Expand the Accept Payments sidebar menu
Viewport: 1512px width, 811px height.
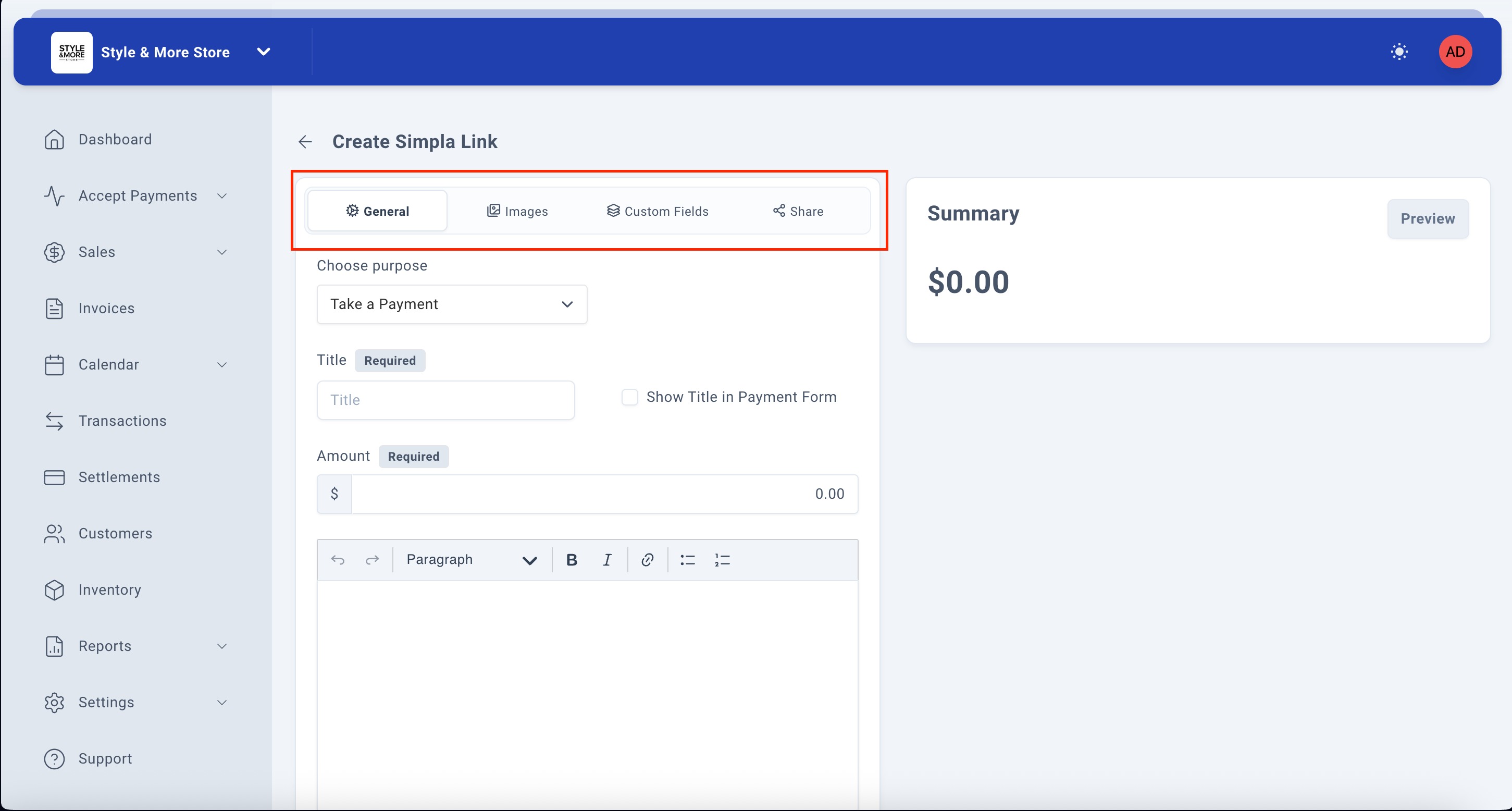(x=136, y=195)
